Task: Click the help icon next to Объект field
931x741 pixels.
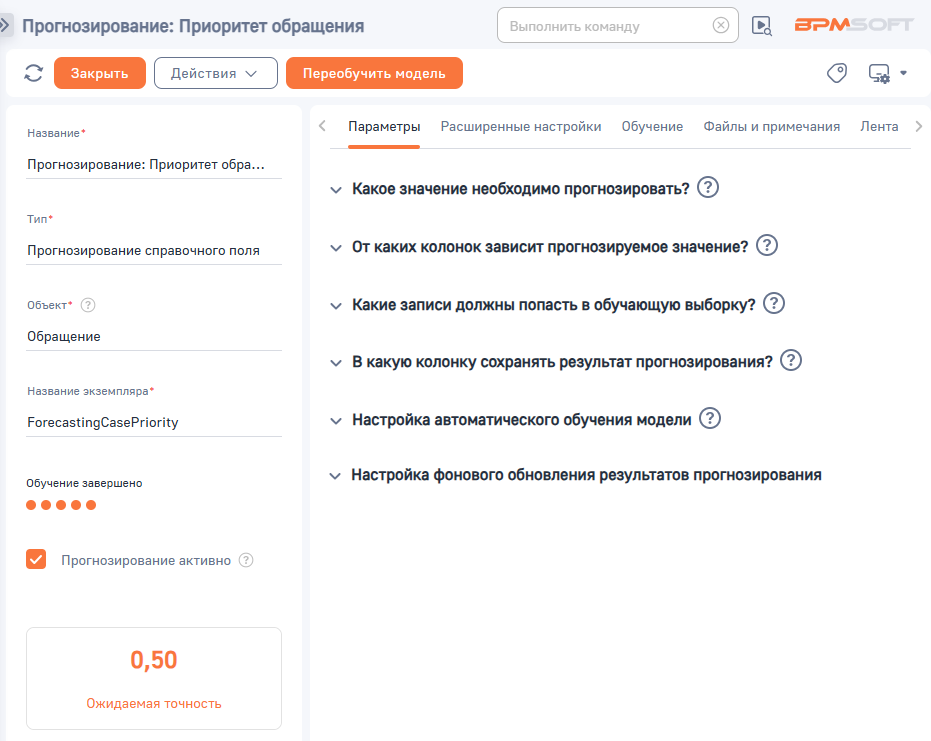Action: tap(88, 305)
